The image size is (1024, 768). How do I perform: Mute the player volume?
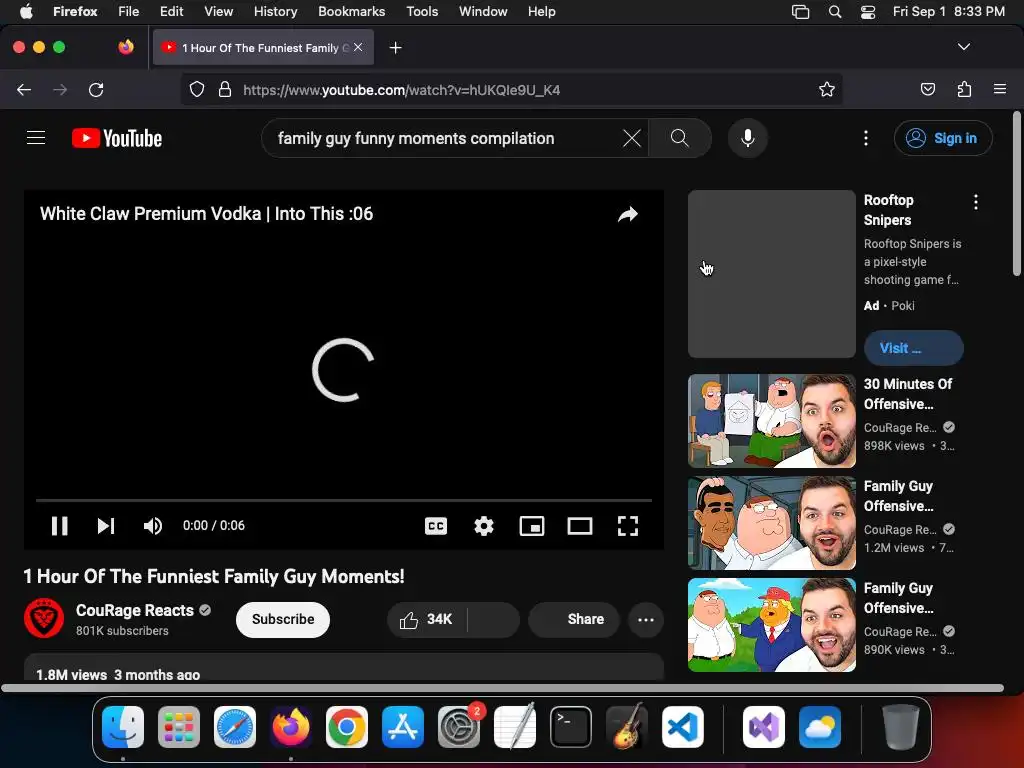[153, 526]
